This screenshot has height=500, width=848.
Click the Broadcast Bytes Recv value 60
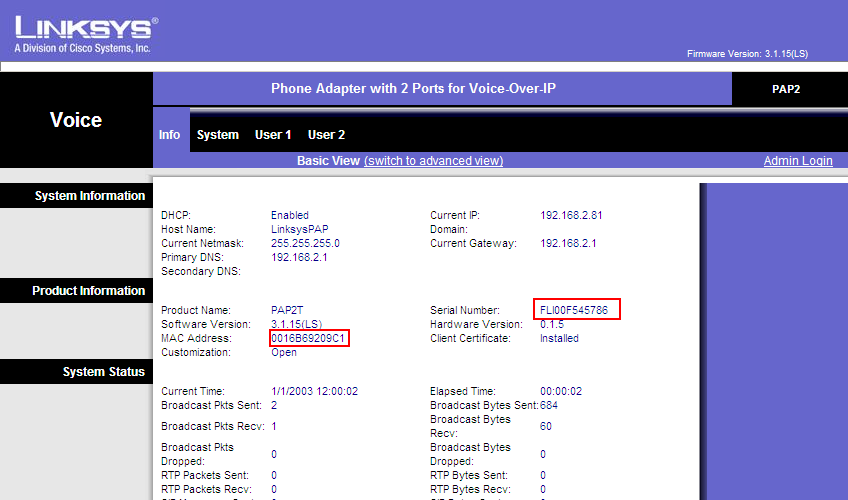pos(546,426)
